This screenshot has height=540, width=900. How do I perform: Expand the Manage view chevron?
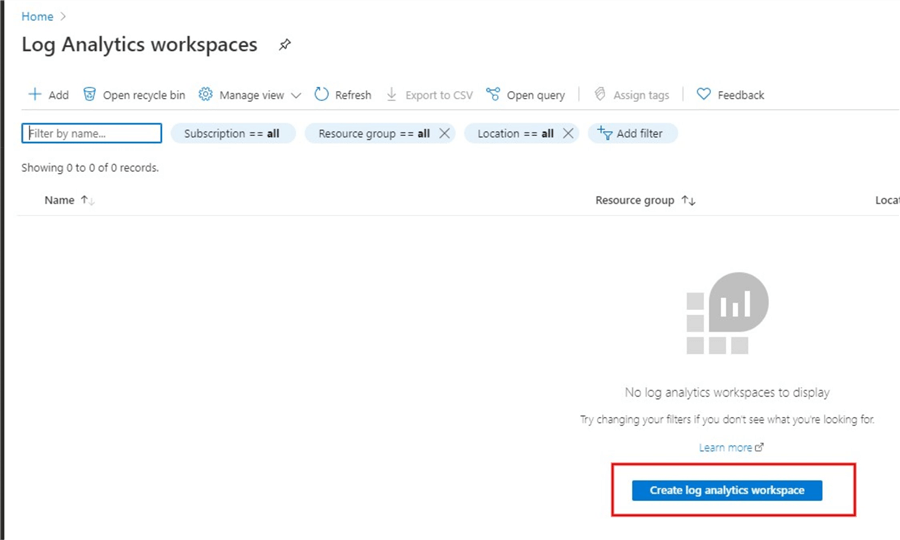pos(296,95)
